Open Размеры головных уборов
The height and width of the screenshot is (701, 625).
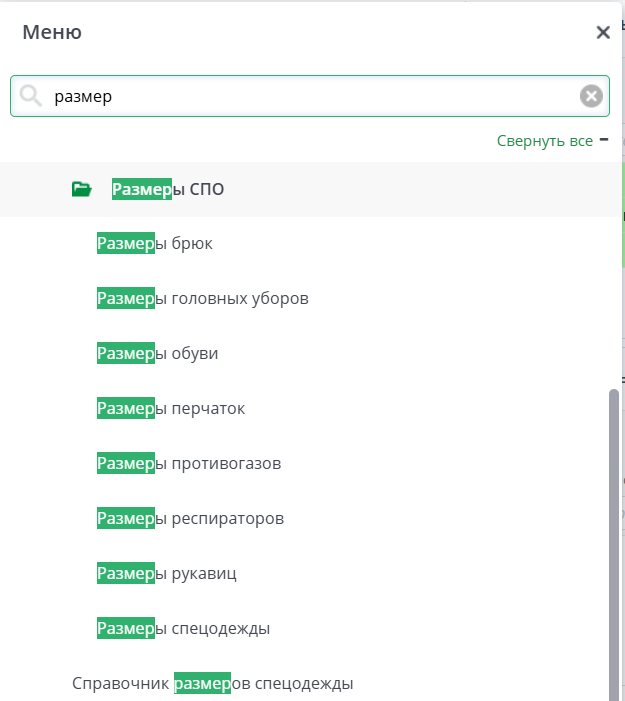click(202, 298)
